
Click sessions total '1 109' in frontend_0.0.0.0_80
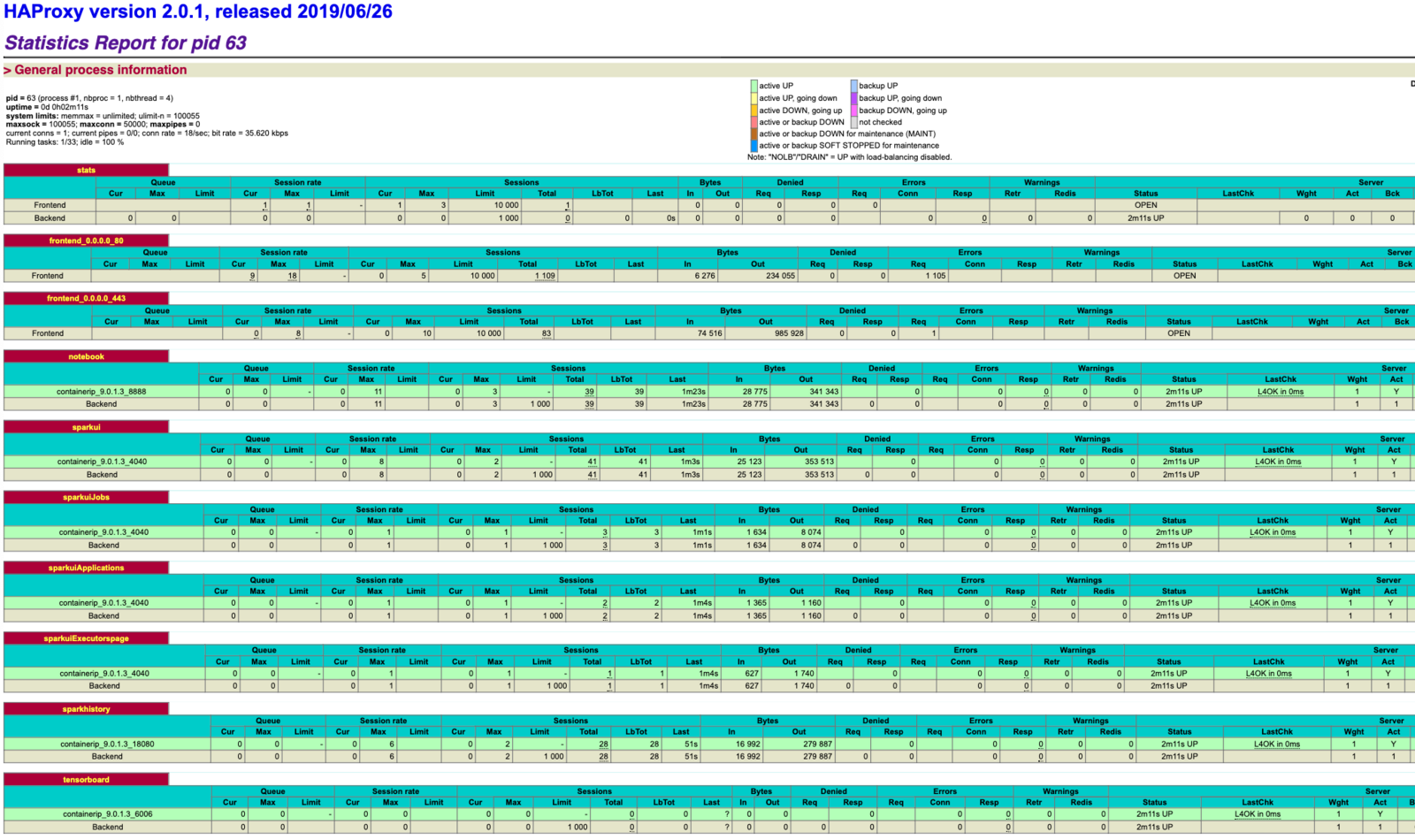point(545,276)
